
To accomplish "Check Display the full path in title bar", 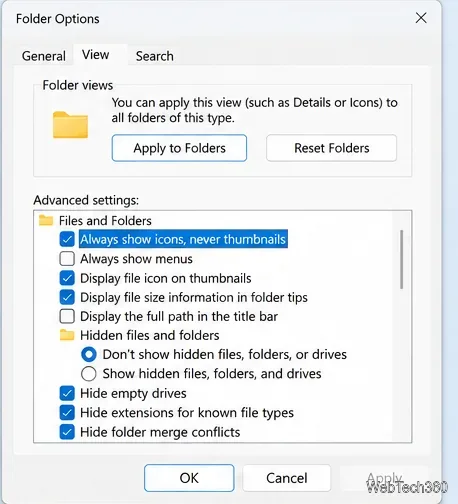I will tap(67, 316).
